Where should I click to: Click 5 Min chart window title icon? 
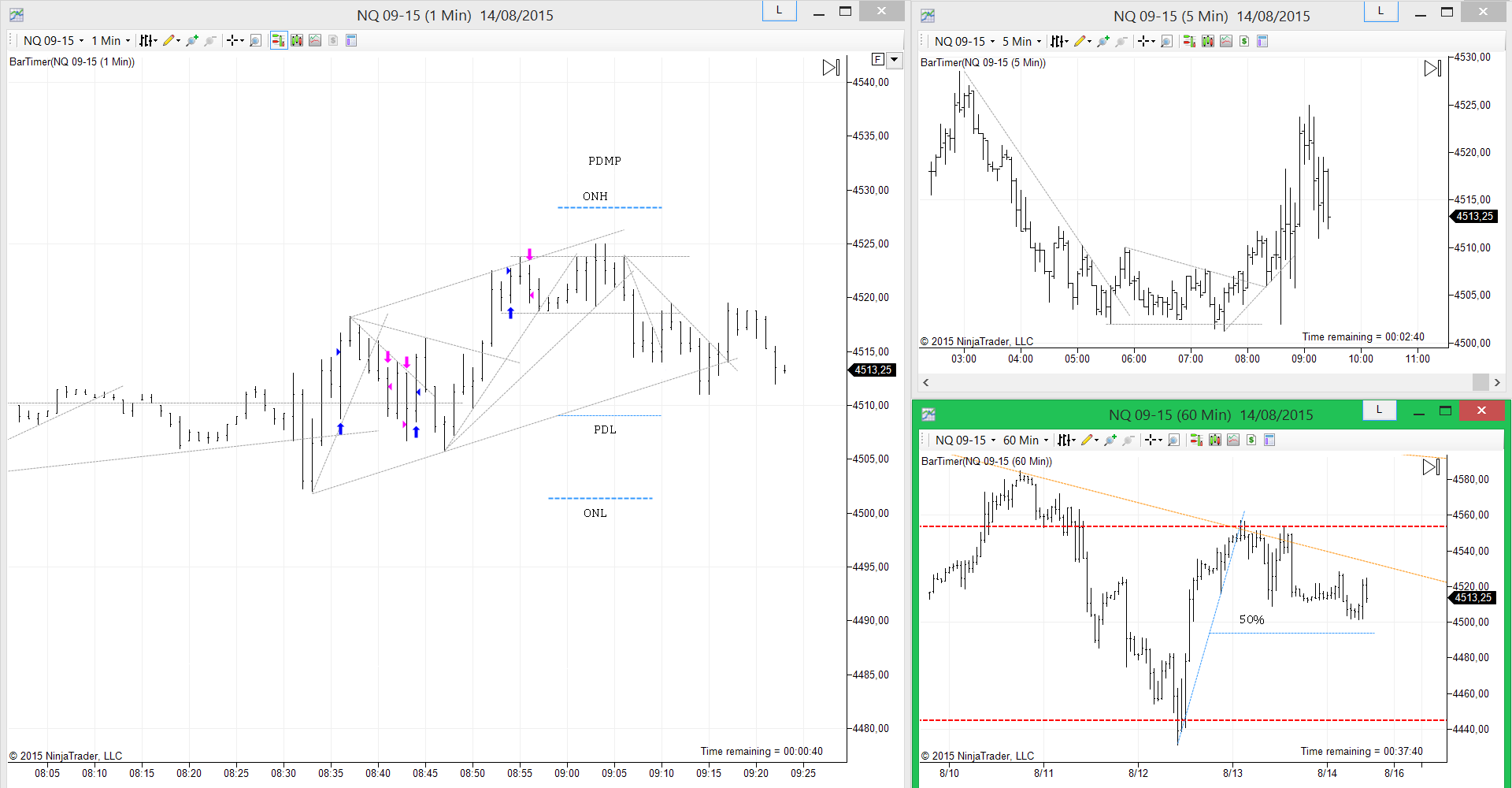pyautogui.click(x=928, y=16)
